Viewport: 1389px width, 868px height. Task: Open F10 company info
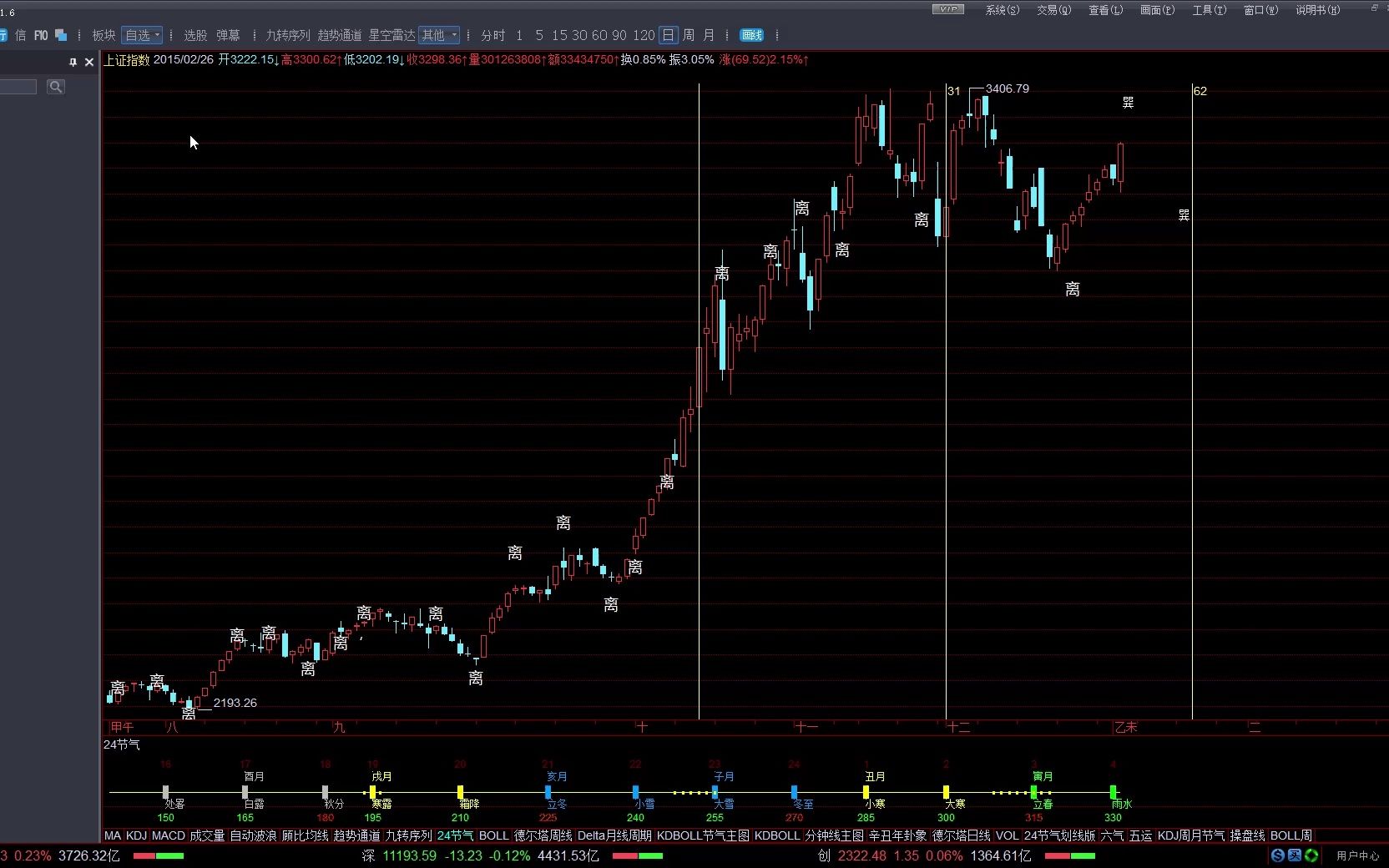pos(41,35)
